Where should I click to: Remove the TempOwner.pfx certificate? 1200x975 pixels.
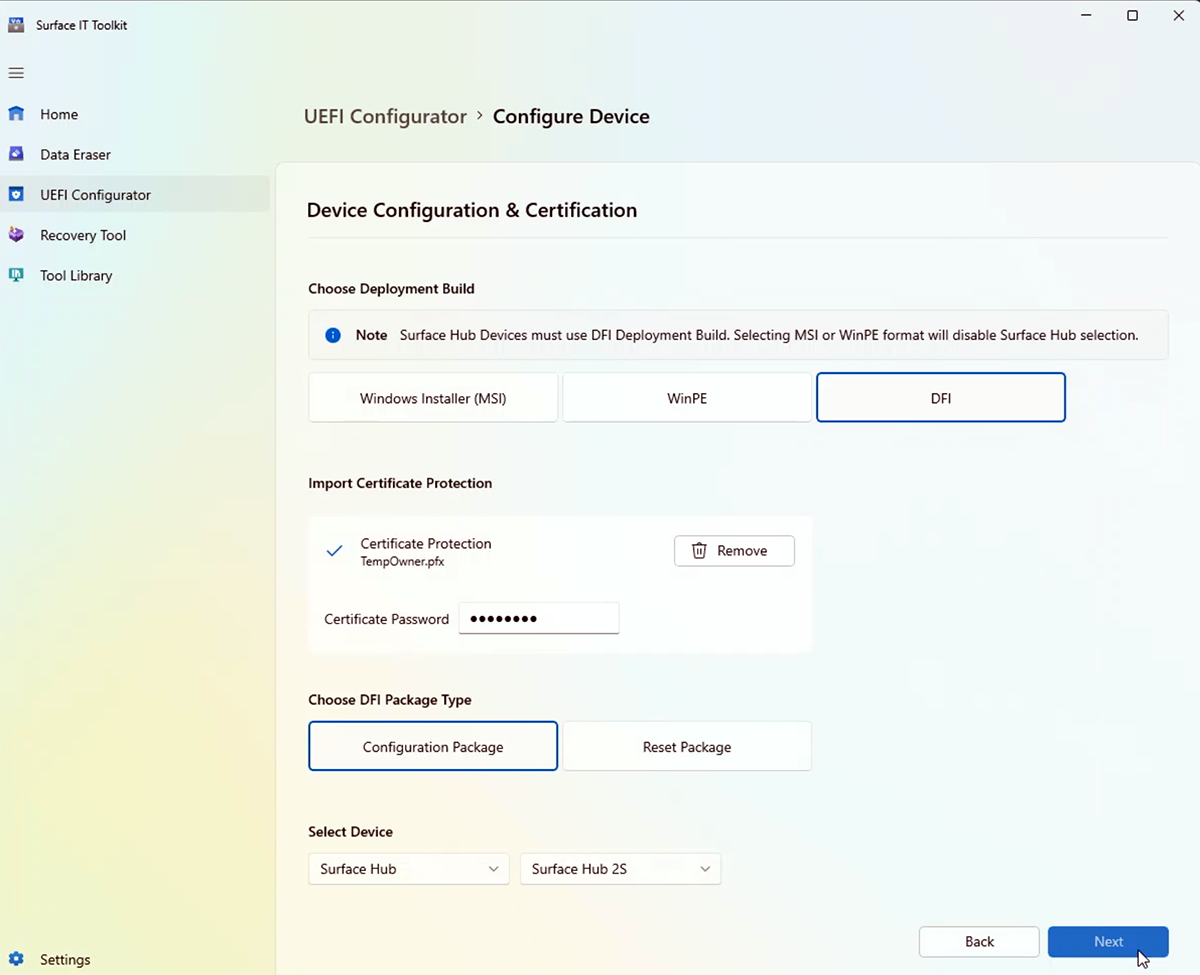coord(734,551)
